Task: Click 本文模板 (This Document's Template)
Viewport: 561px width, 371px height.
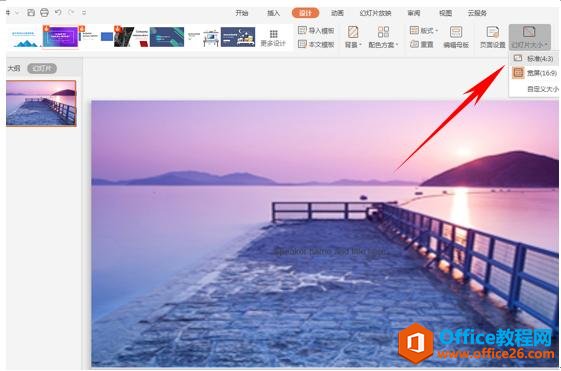Action: [x=316, y=44]
